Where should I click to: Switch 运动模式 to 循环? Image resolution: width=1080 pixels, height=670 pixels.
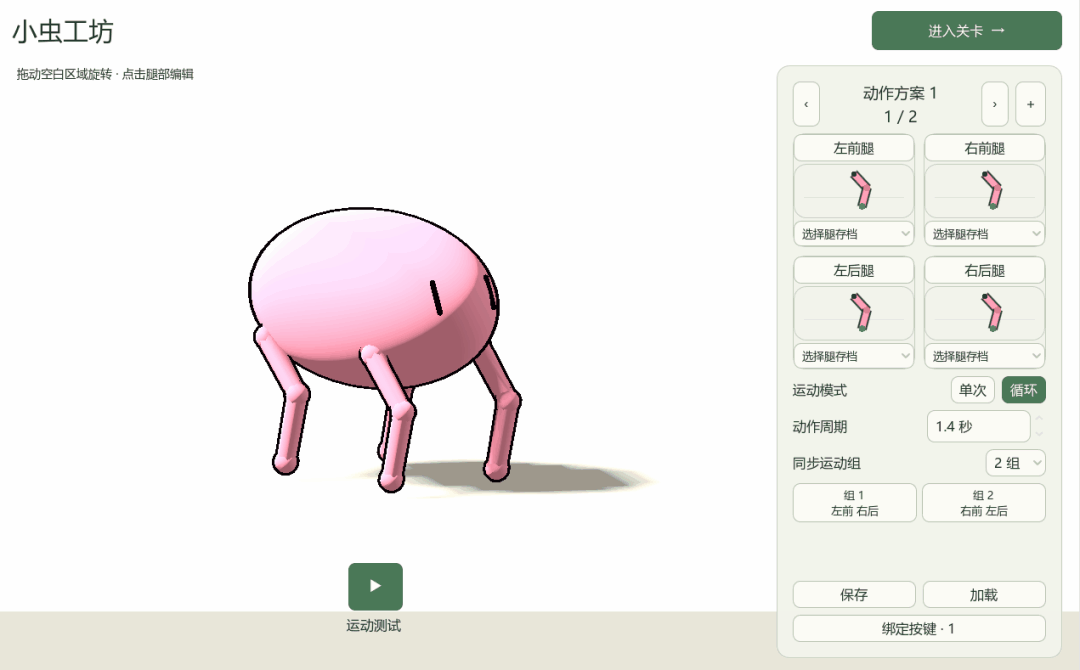1024,390
